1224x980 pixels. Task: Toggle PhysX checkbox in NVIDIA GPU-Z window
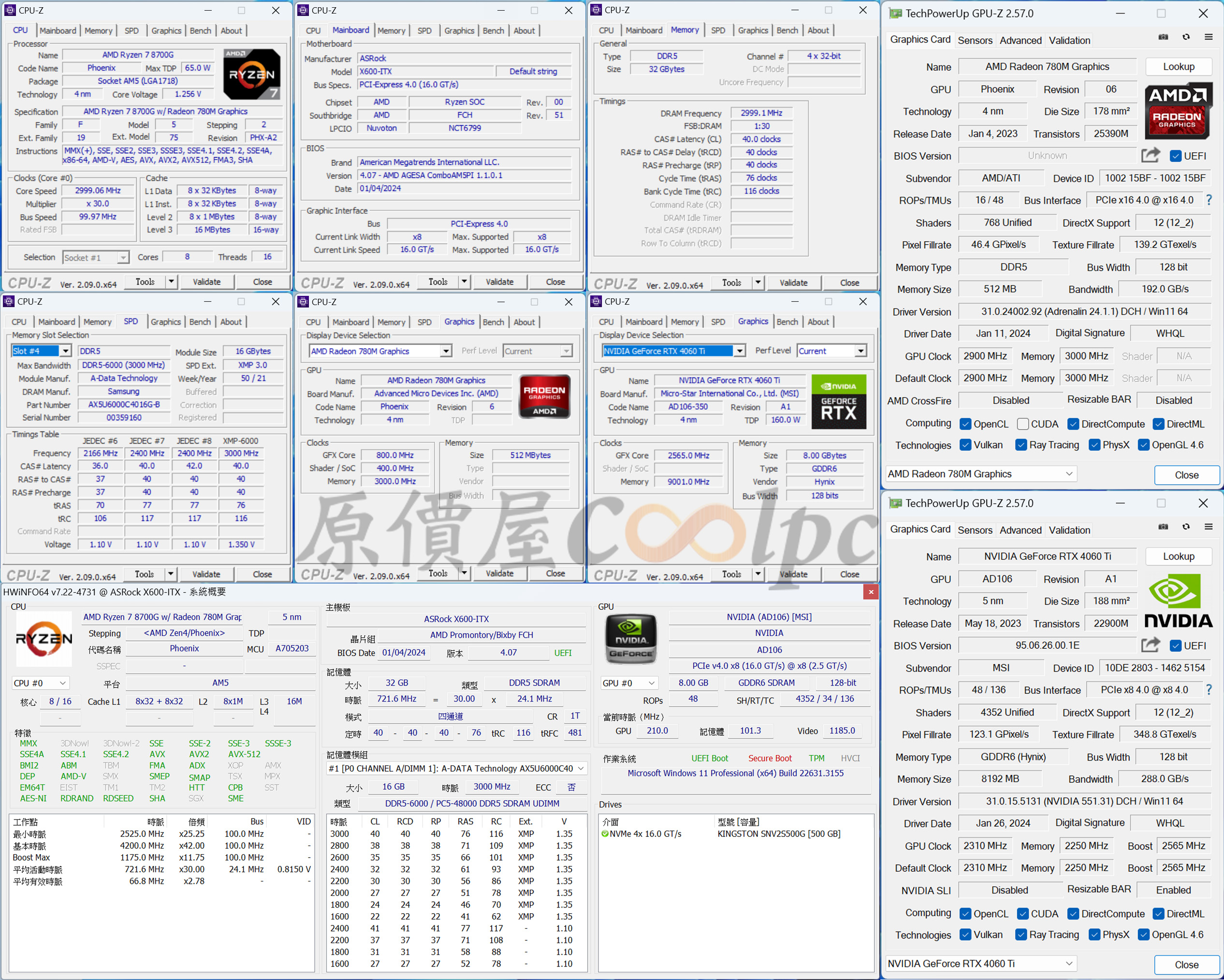[1094, 935]
